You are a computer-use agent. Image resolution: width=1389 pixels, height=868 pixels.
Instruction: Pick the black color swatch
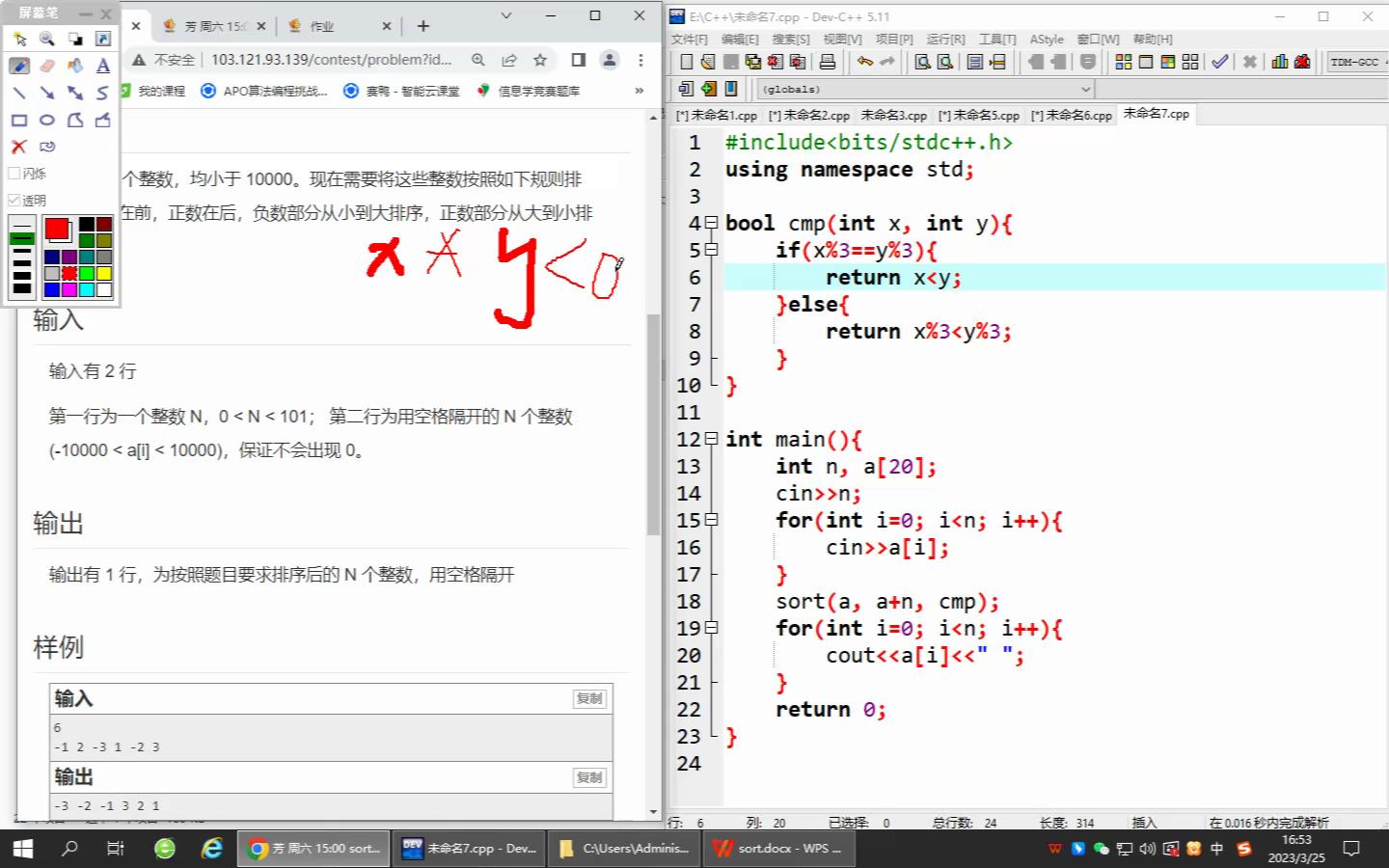[x=87, y=225]
